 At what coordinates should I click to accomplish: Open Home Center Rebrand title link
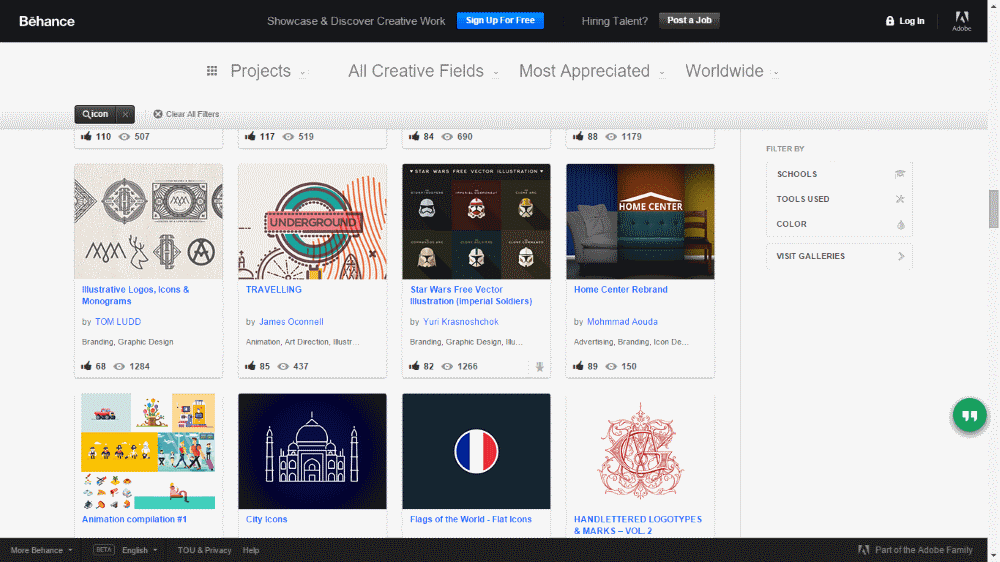pyautogui.click(x=621, y=290)
